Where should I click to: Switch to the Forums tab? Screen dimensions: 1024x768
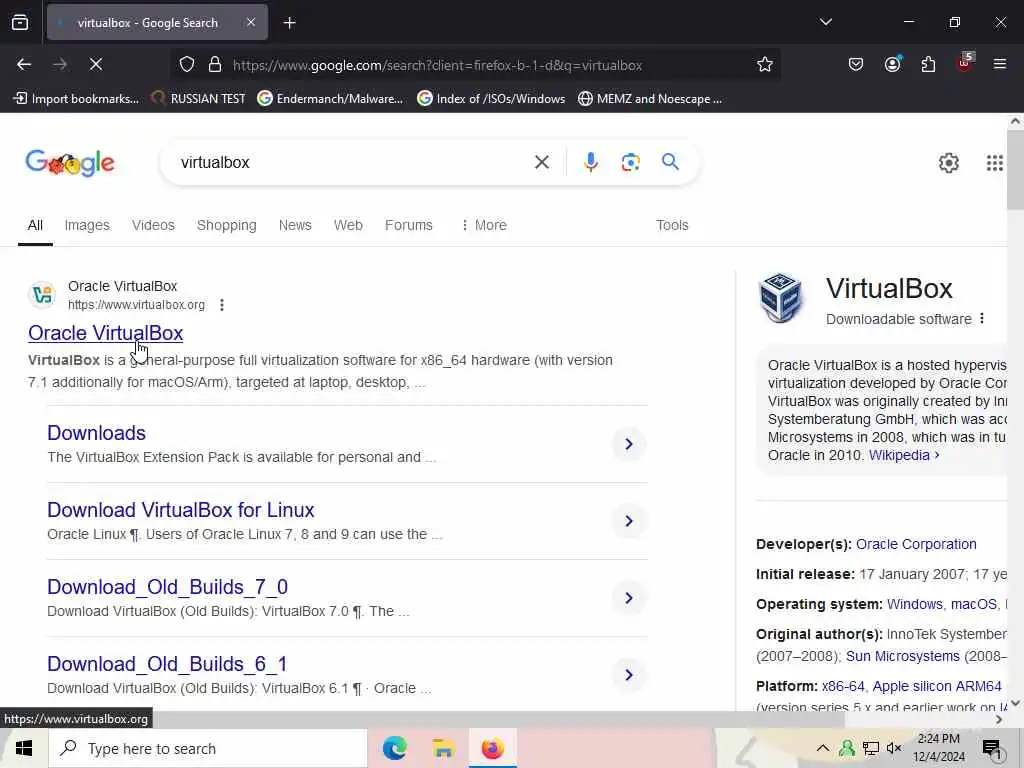409,225
